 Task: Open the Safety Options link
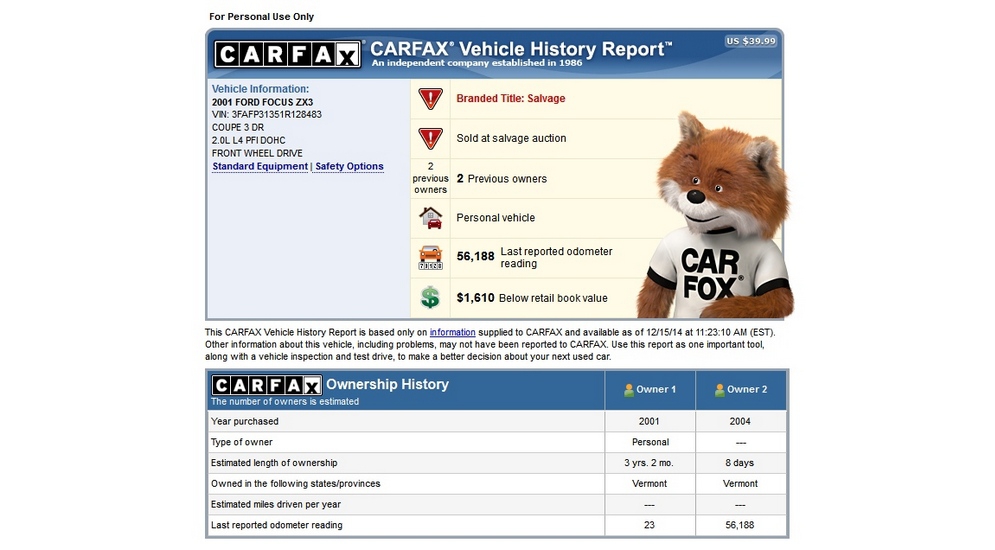point(349,167)
